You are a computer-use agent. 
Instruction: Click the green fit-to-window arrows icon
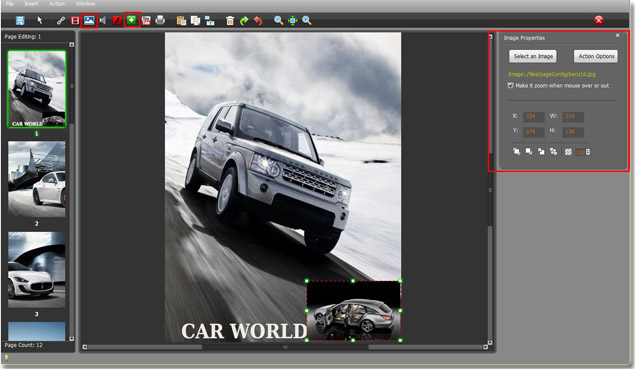point(292,20)
